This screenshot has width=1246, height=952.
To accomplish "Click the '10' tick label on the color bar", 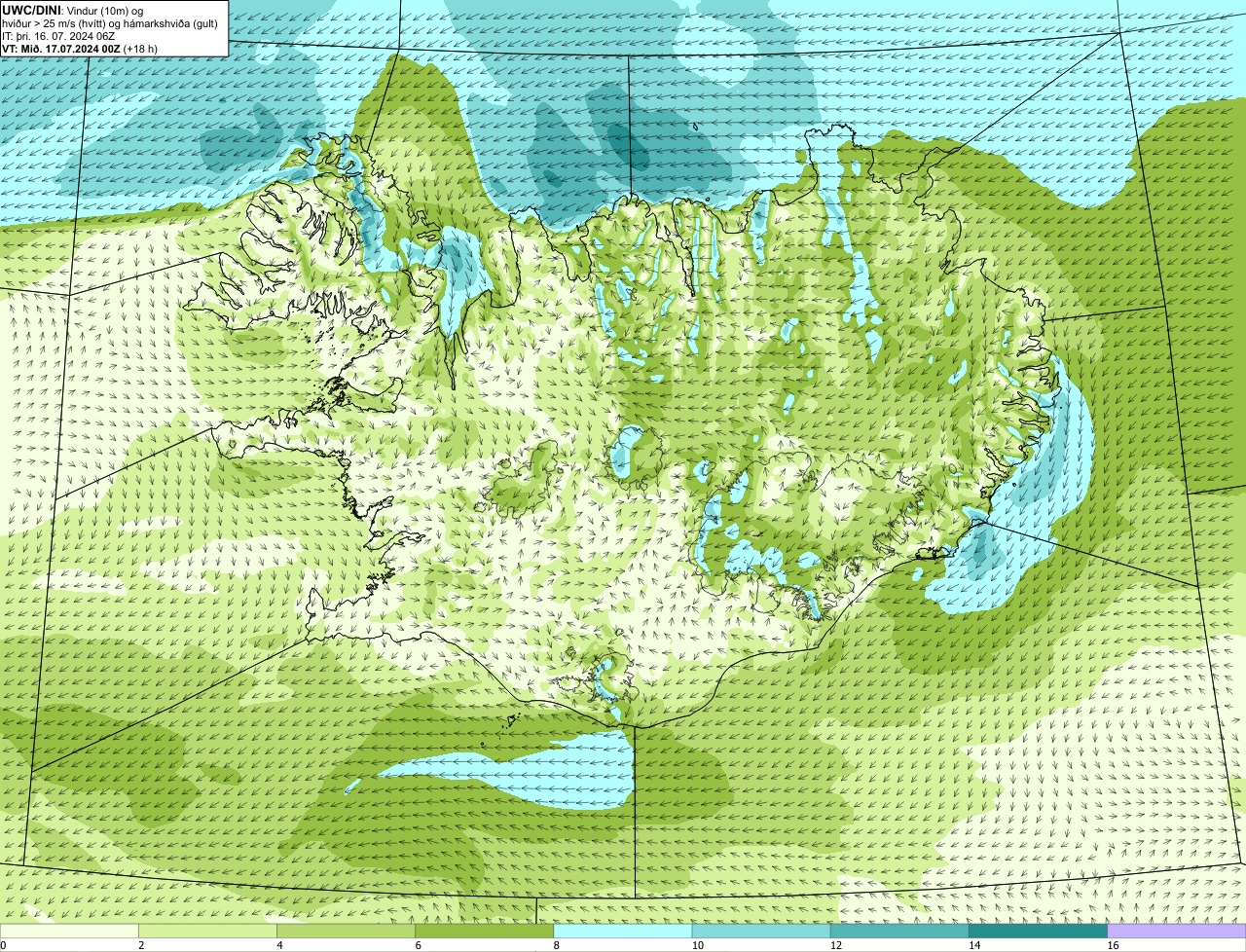I will 698,945.
